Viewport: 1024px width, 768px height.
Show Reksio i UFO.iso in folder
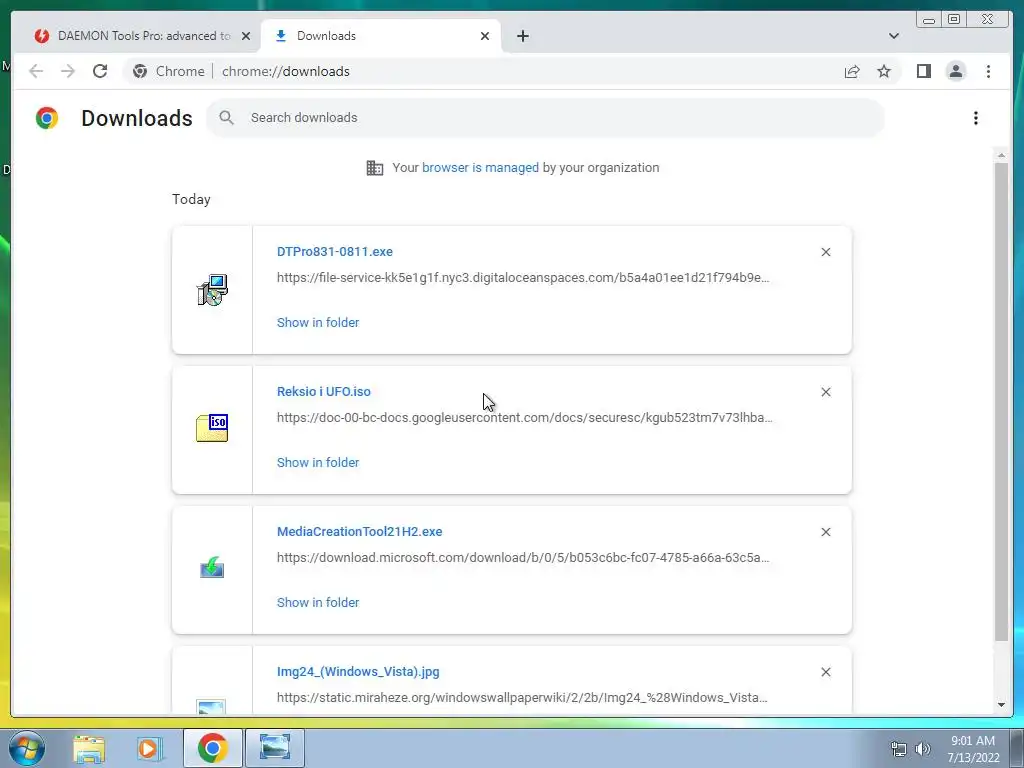pyautogui.click(x=317, y=462)
